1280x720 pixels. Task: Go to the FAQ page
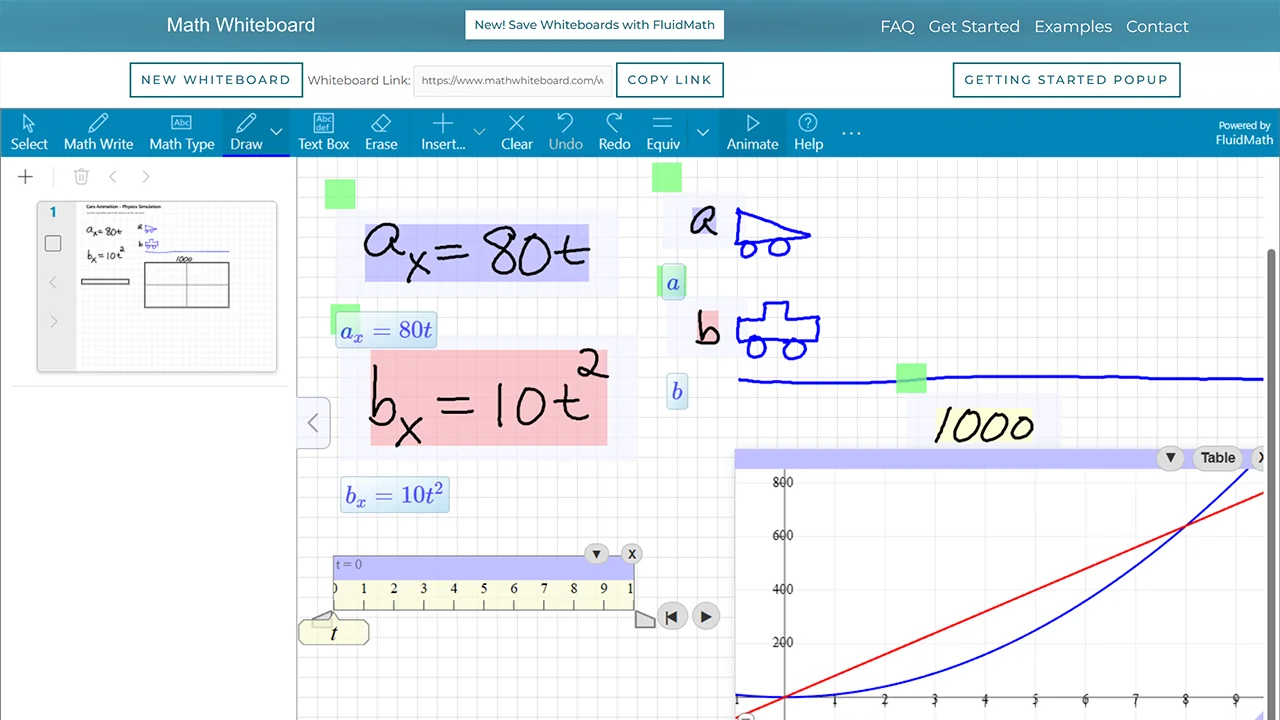pos(897,26)
